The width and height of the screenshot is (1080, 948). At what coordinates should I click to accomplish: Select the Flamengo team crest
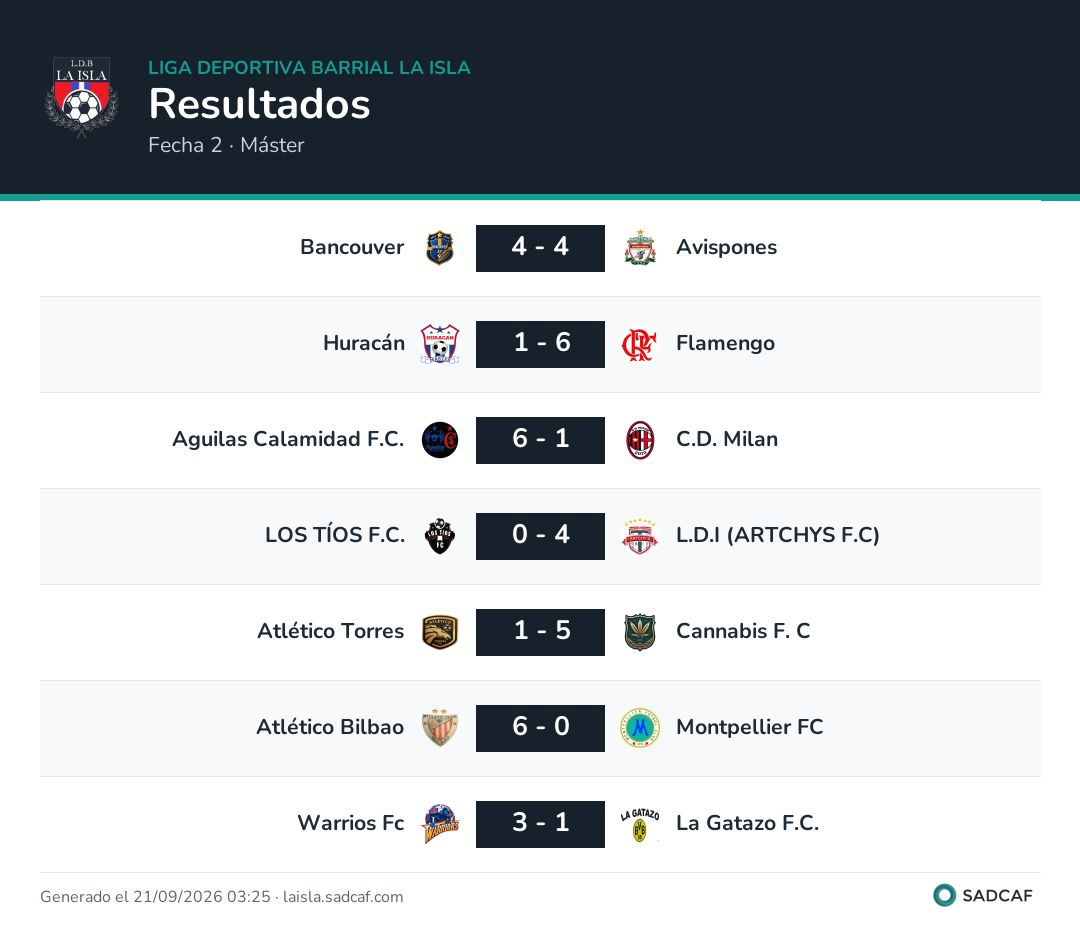pos(640,344)
